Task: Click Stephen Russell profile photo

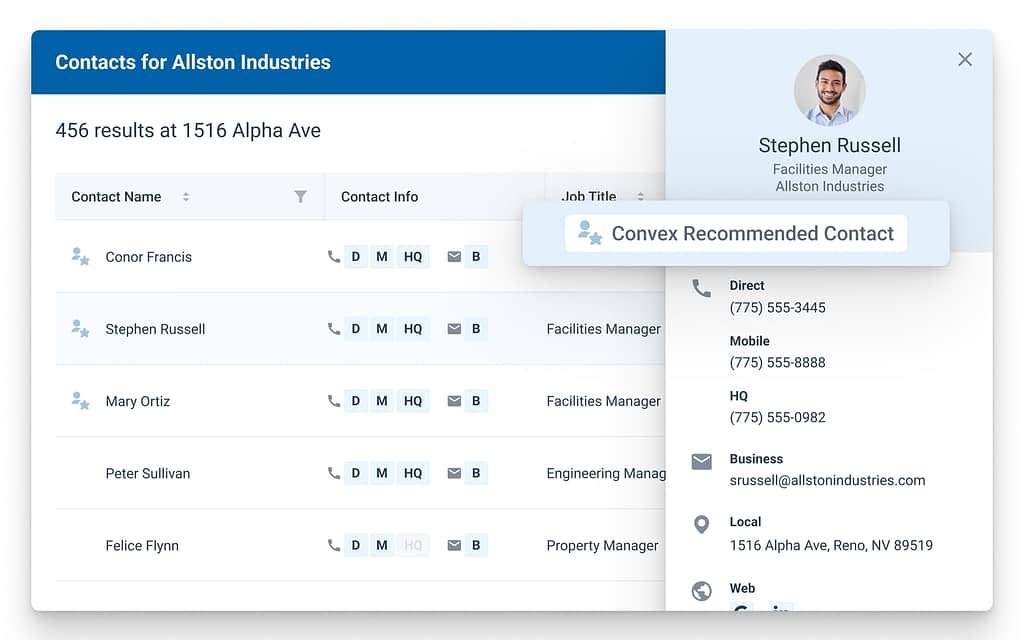Action: pyautogui.click(x=829, y=90)
